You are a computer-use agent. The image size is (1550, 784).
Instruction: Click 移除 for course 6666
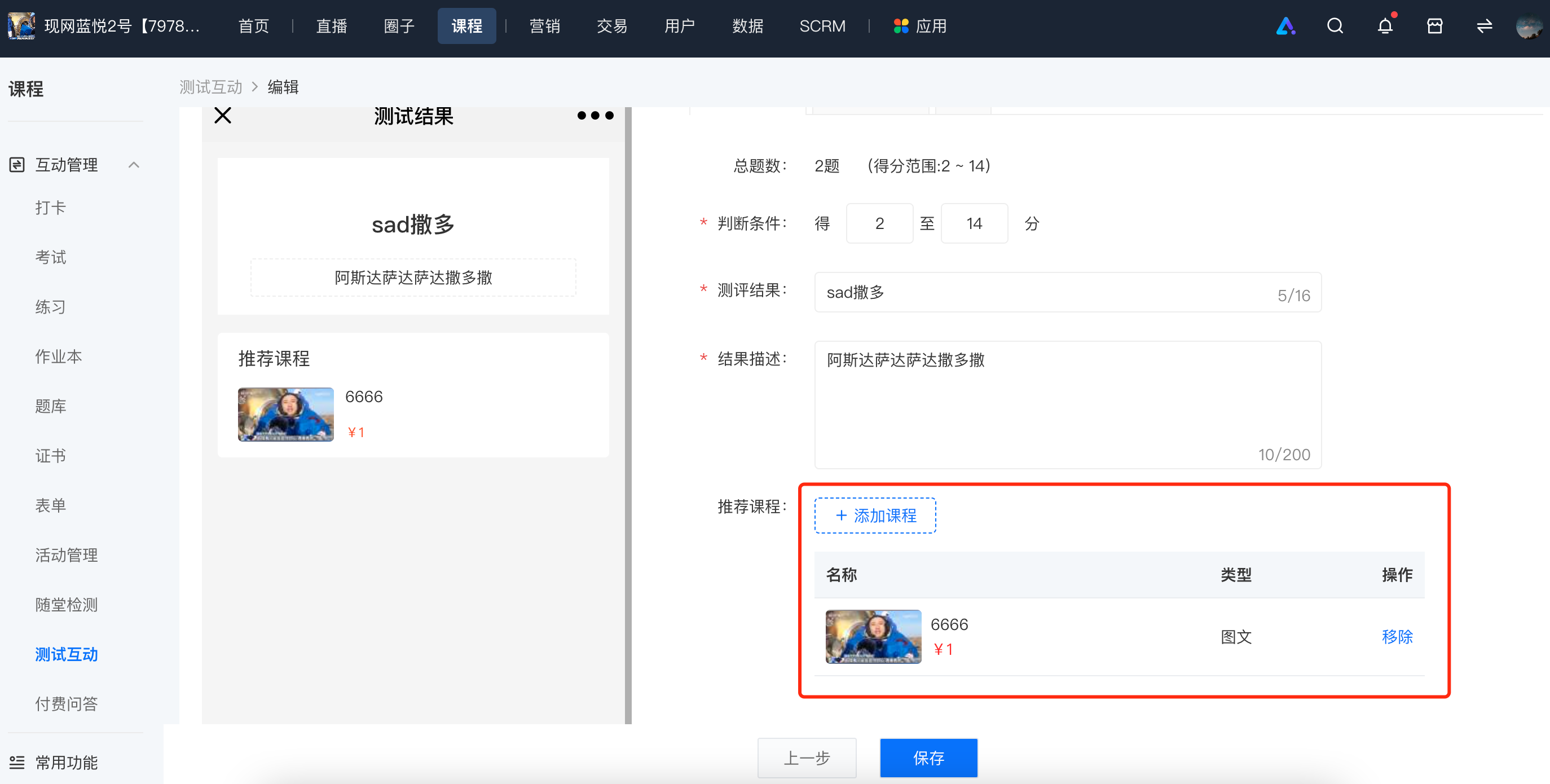tap(1397, 636)
